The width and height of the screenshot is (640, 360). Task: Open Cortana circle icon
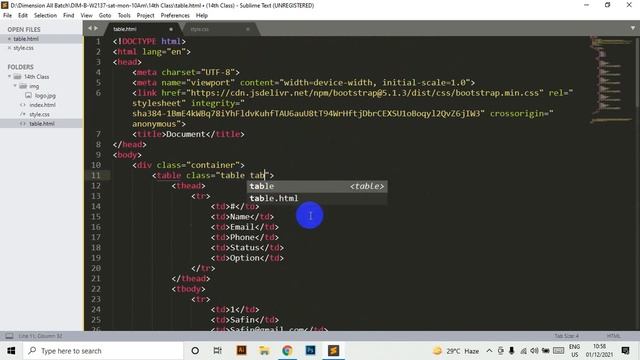coord(195,351)
